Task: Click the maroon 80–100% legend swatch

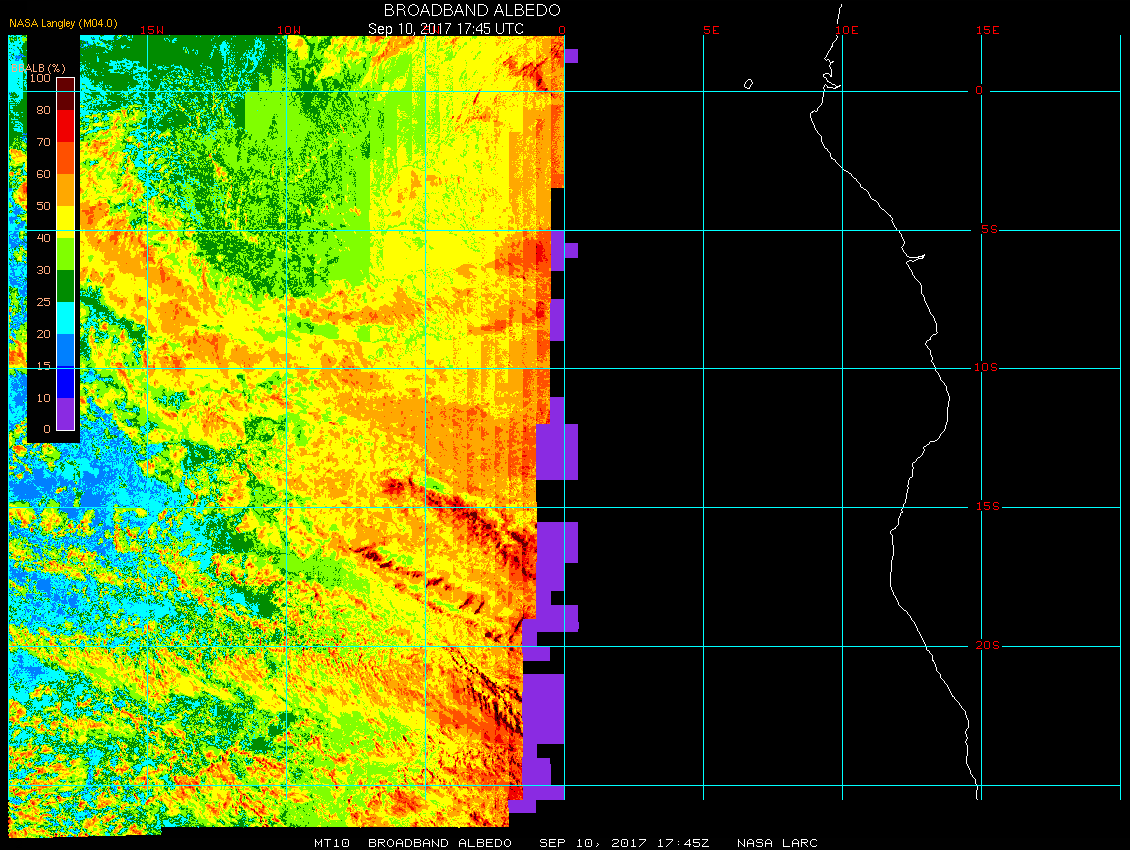Action: point(66,94)
